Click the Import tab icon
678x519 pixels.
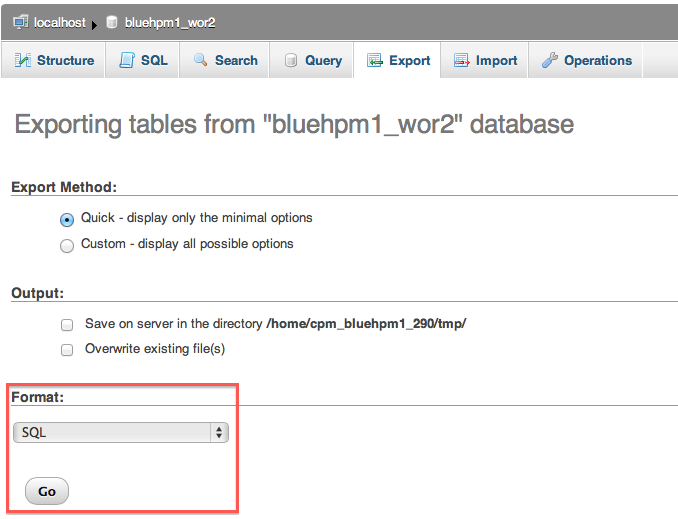pos(462,61)
